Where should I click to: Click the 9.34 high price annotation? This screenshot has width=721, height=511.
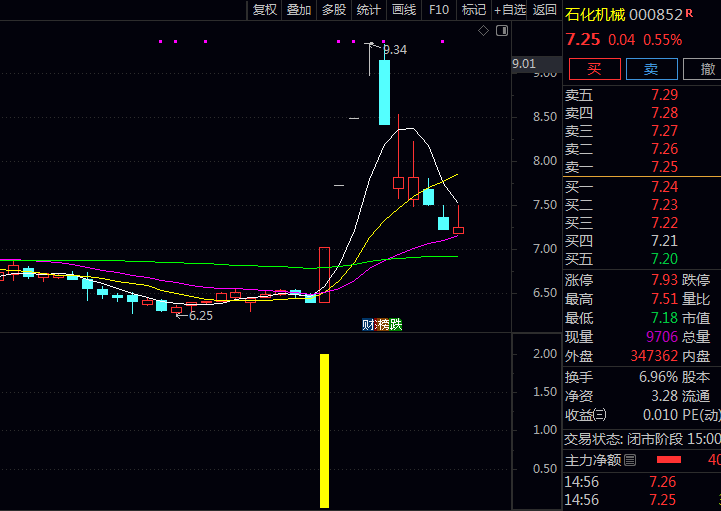394,49
